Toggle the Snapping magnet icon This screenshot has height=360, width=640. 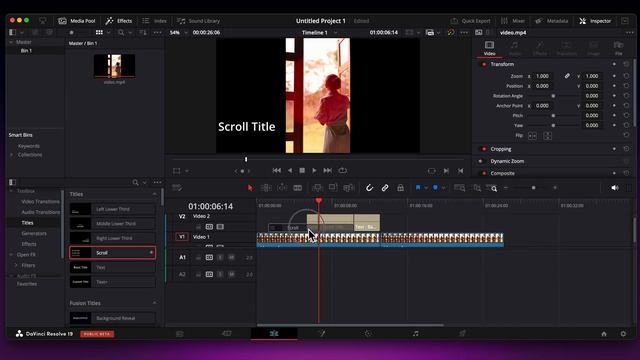coord(369,188)
